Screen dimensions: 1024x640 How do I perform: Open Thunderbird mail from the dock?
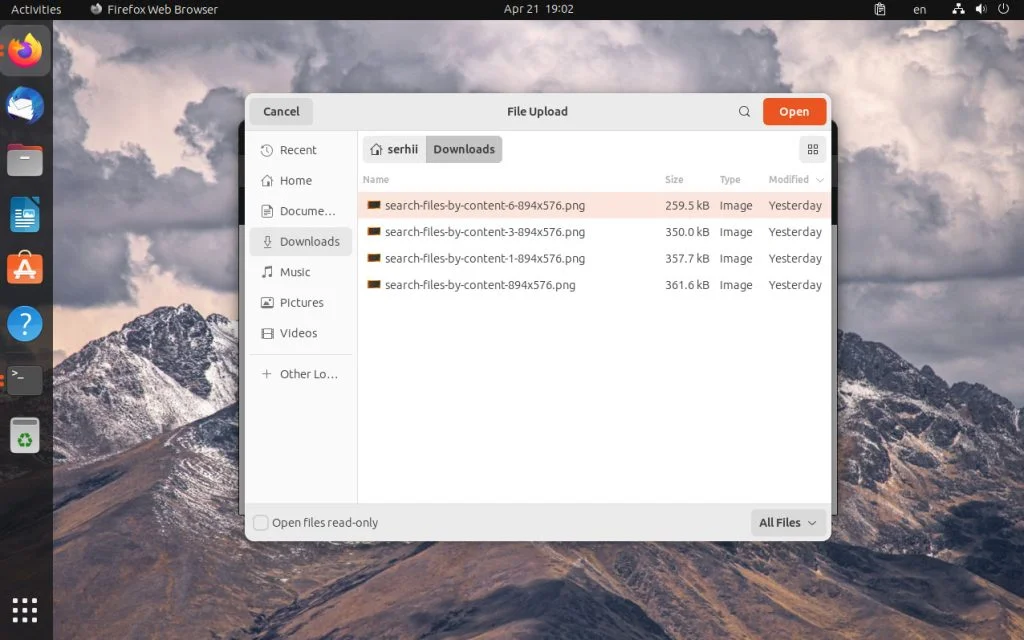pos(25,101)
